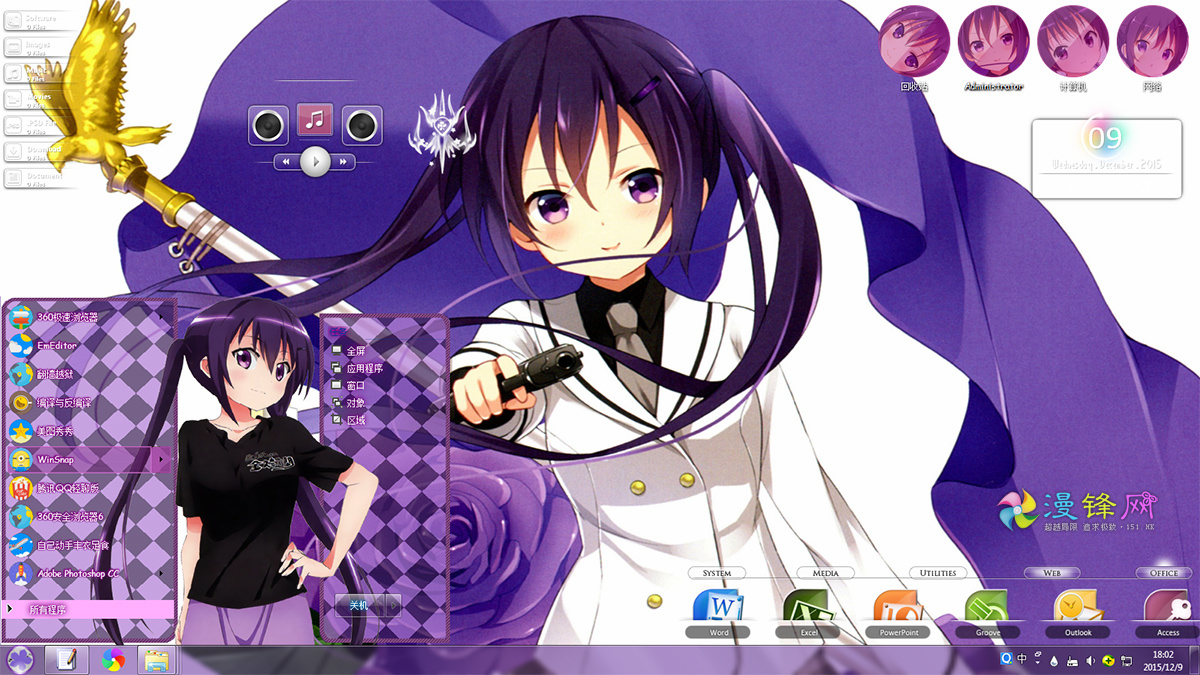Open 自己动手丰衣足食 start menu entry
This screenshot has height=675, width=1200.
(x=90, y=545)
